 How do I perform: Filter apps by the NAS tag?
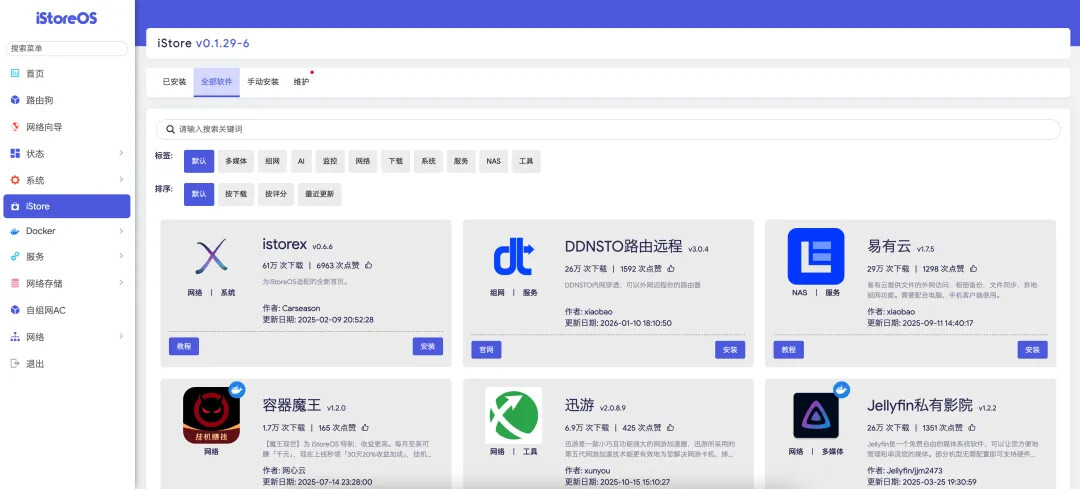493,161
